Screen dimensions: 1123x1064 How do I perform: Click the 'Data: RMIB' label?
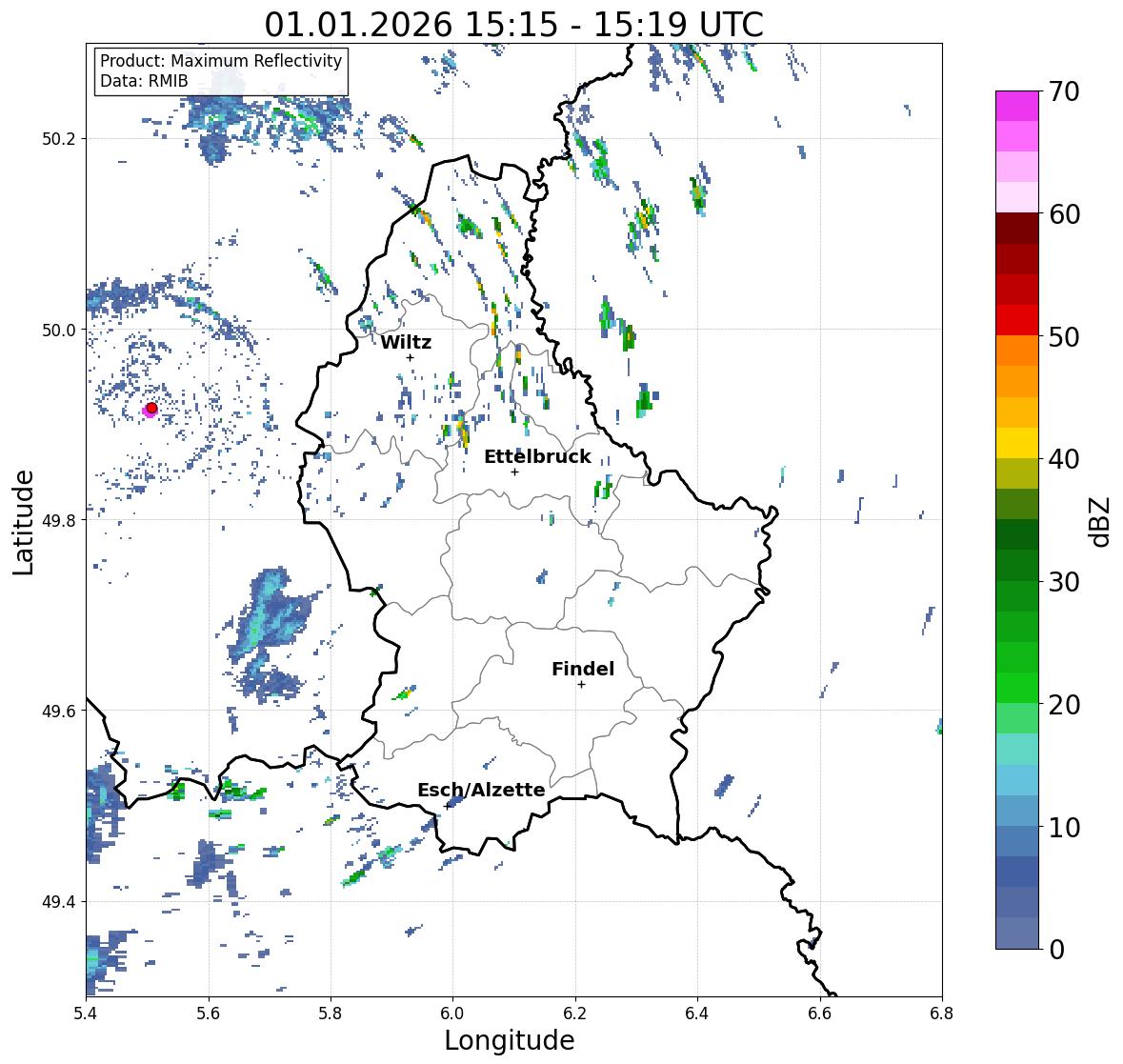(x=144, y=81)
